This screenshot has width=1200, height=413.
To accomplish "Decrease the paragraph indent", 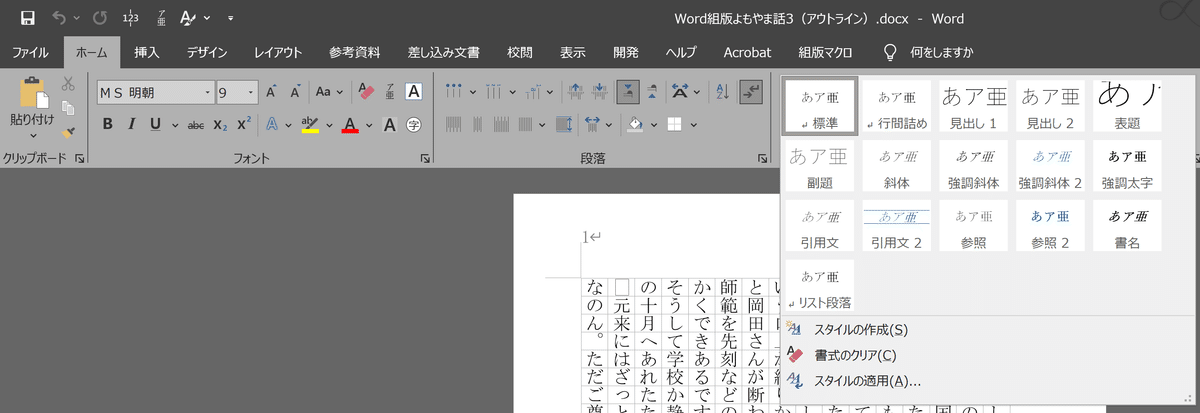I will (576, 92).
